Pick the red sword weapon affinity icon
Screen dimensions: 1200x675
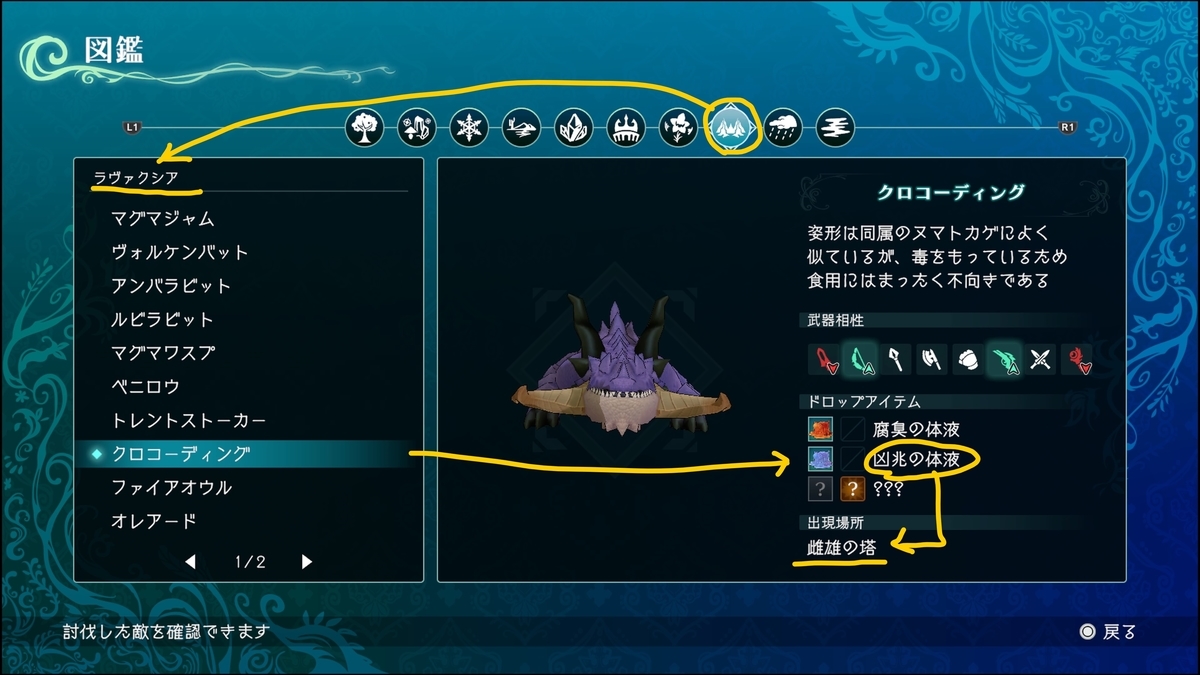825,359
